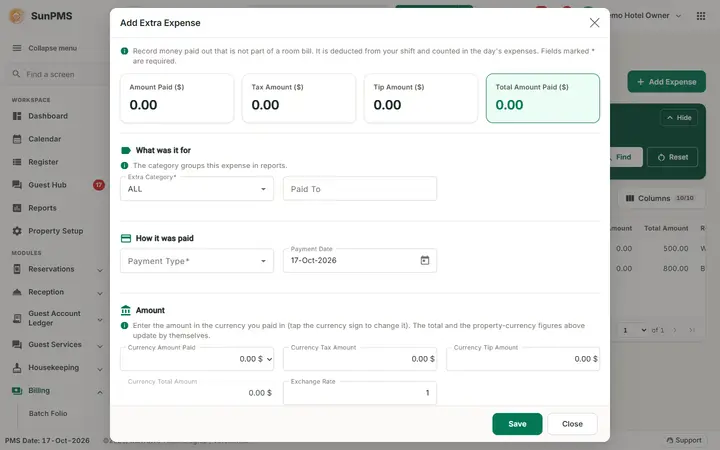Click the last page arrow in pagination
This screenshot has width=720, height=450.
(692, 330)
